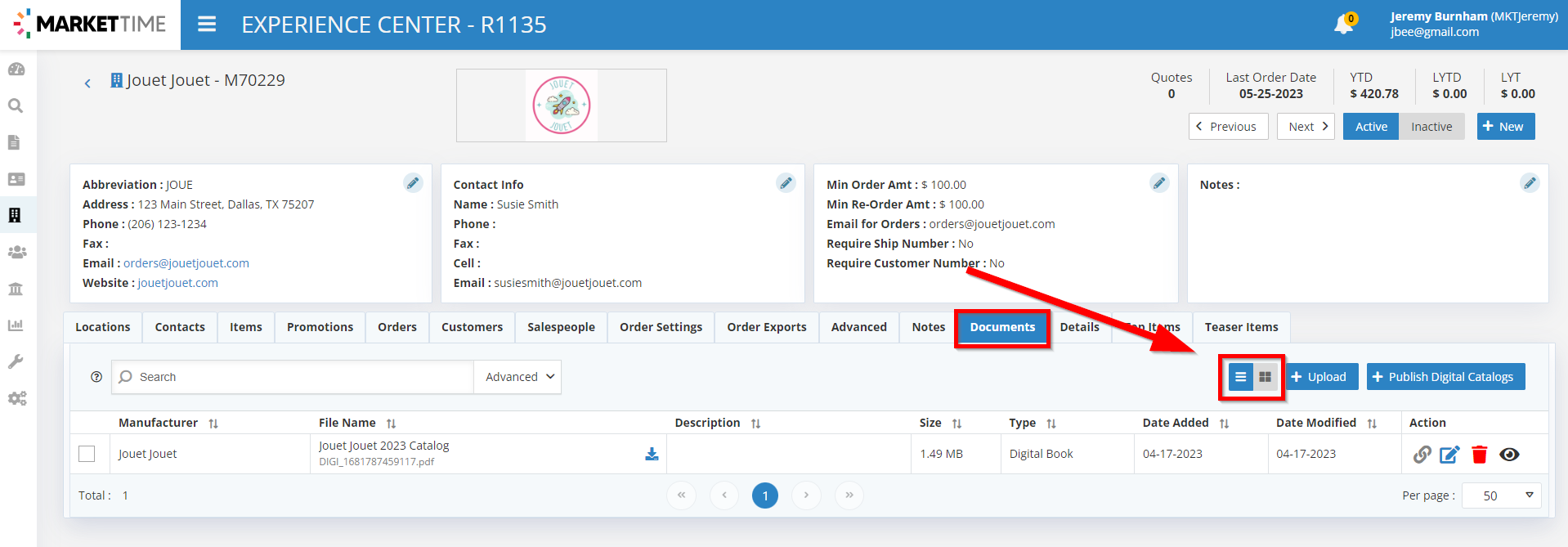
Task: Open the people group icon in sidebar
Action: pos(16,252)
